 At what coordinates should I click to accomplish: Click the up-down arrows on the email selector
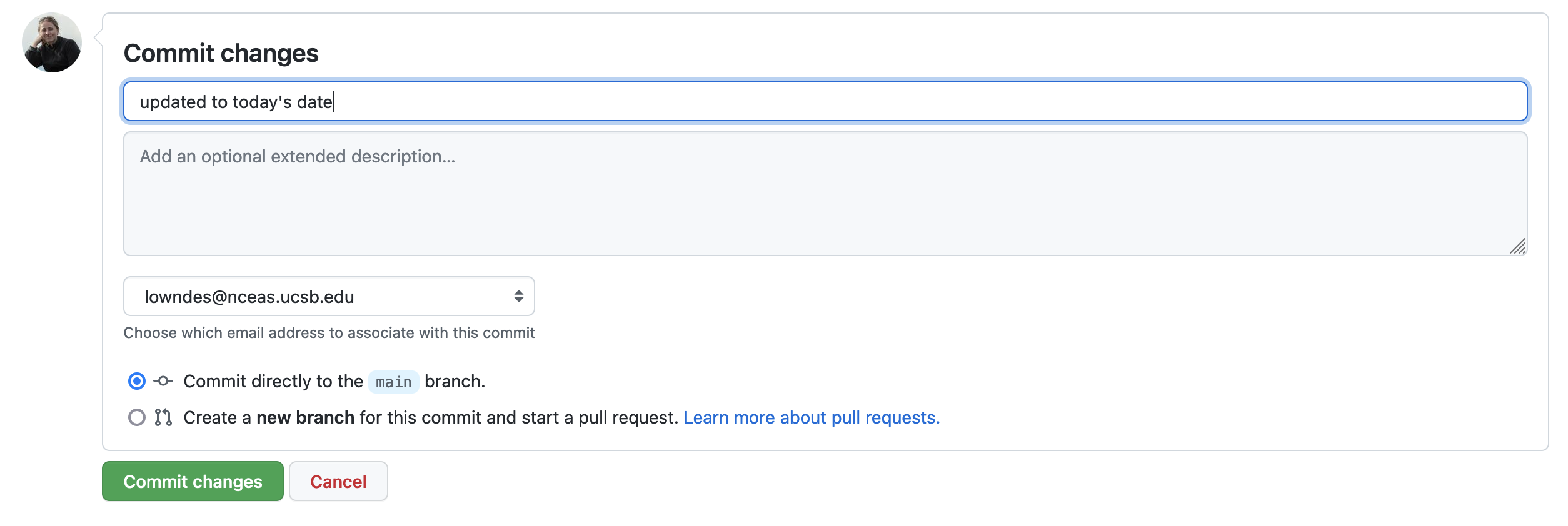[x=518, y=296]
